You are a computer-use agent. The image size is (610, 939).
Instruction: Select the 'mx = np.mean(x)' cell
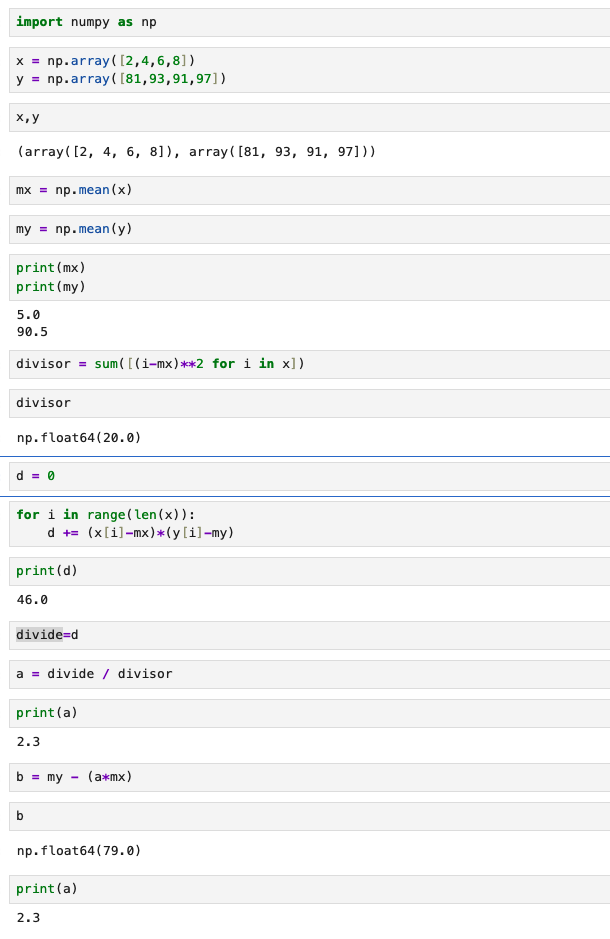(309, 190)
